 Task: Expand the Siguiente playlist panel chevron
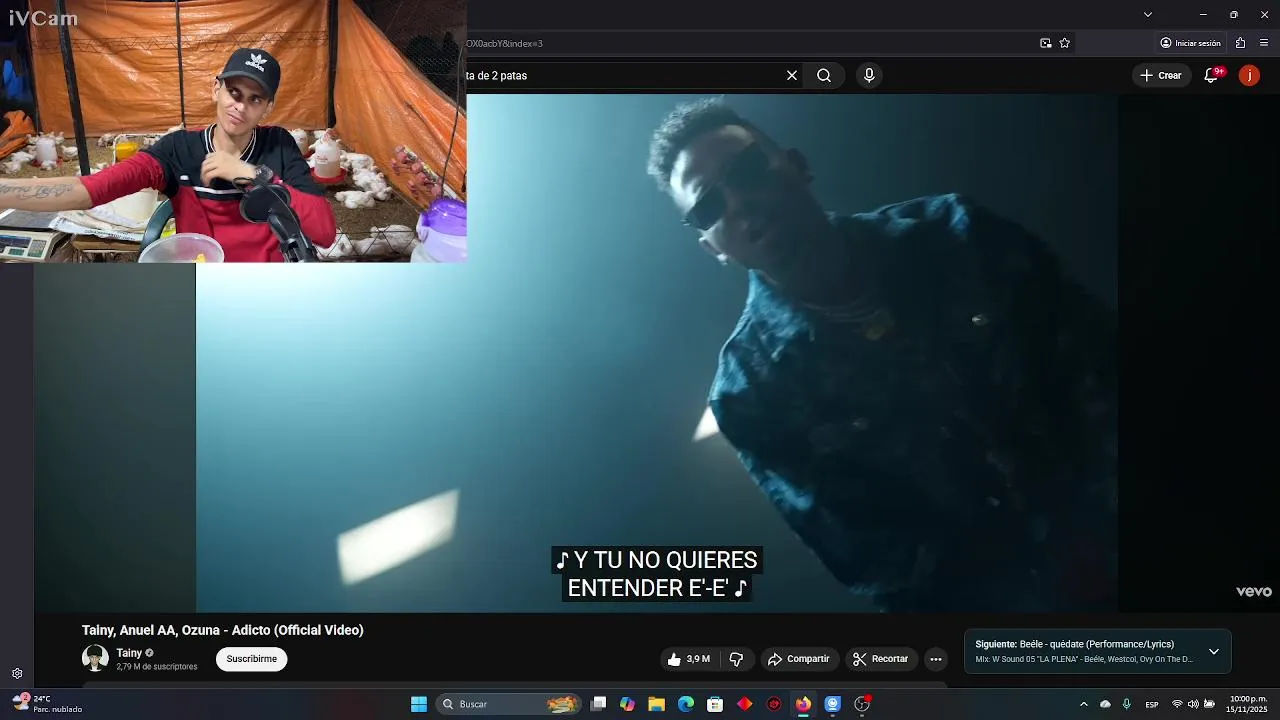pyautogui.click(x=1214, y=651)
